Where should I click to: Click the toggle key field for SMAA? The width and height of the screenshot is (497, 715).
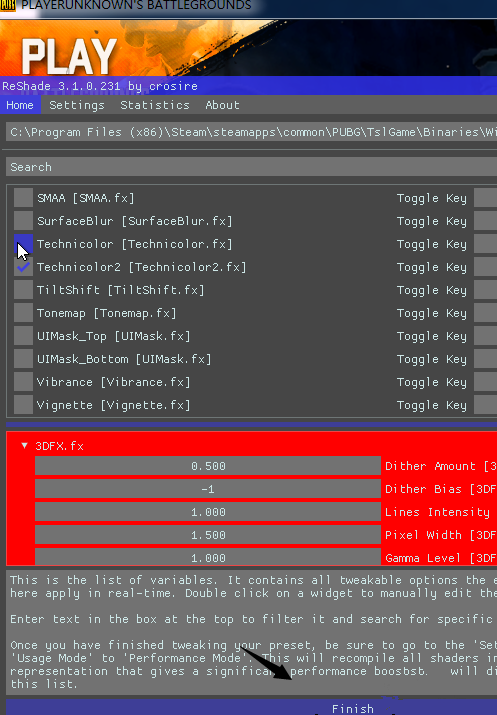click(x=485, y=198)
